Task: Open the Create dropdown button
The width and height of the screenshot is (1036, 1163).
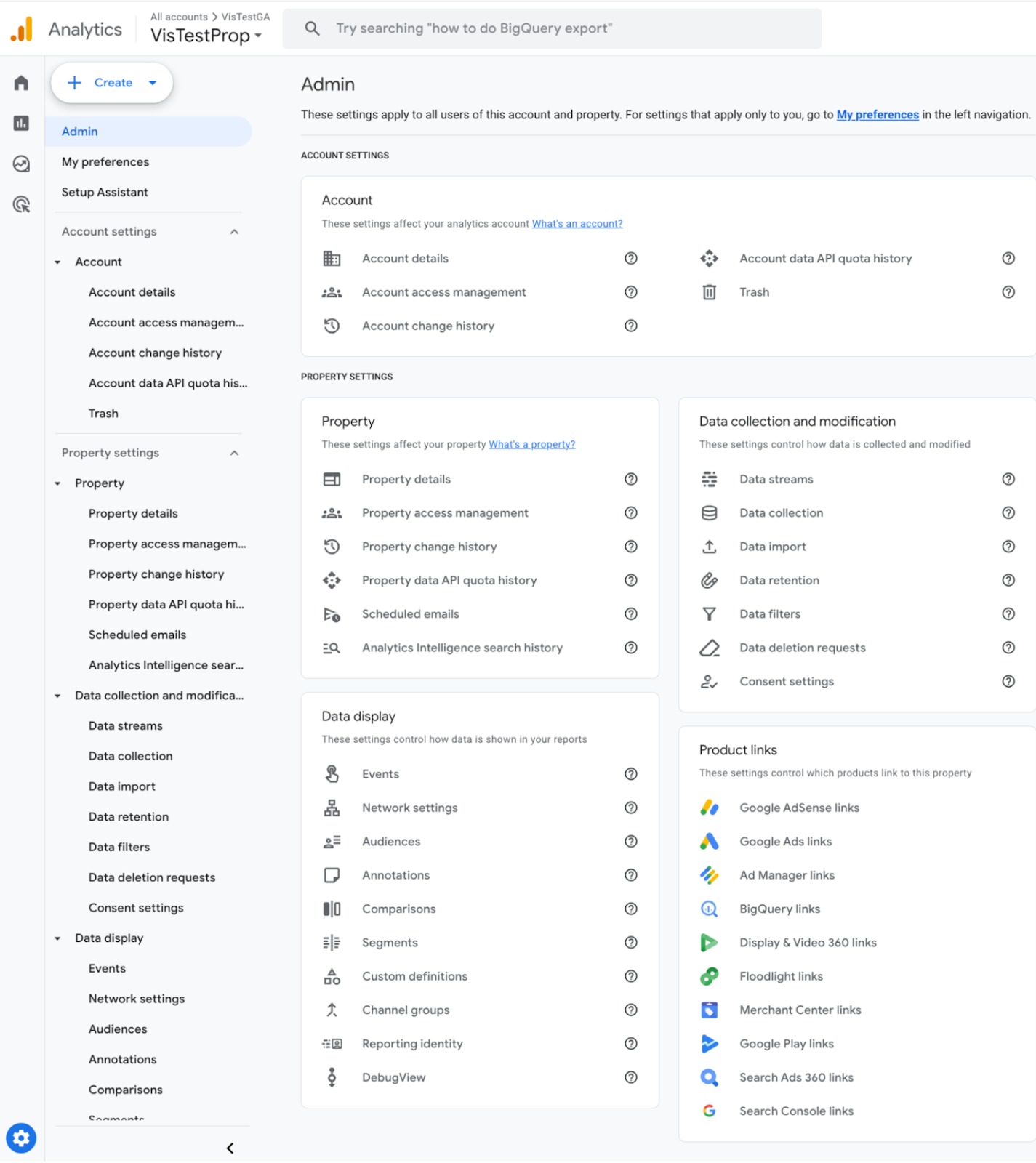Action: point(112,83)
